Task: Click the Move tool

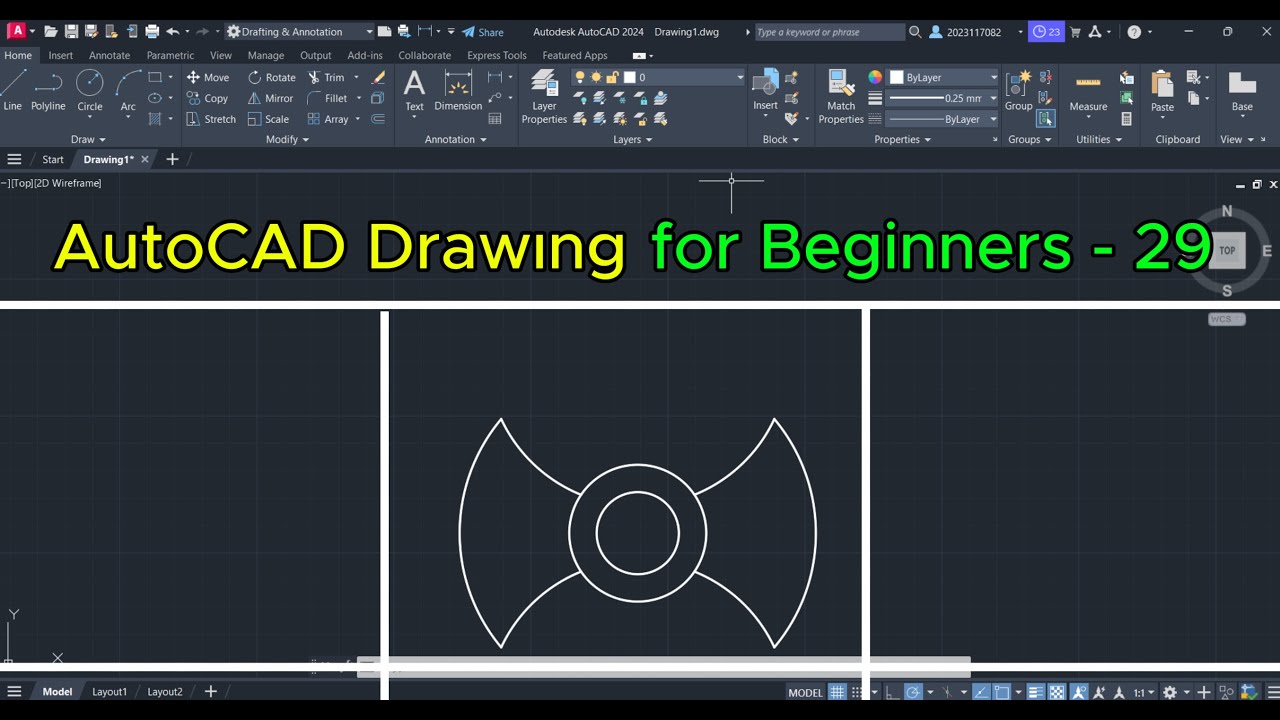Action: 208,77
